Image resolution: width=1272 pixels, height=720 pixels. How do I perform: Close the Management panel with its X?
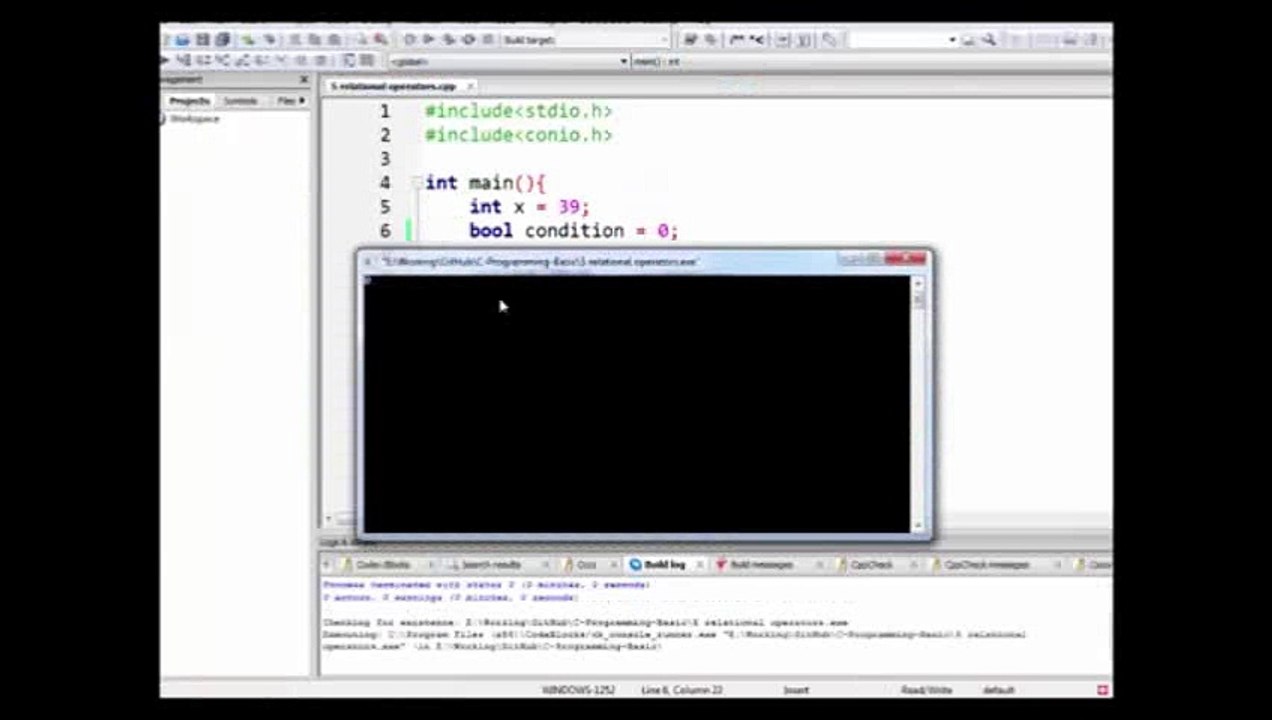(304, 80)
